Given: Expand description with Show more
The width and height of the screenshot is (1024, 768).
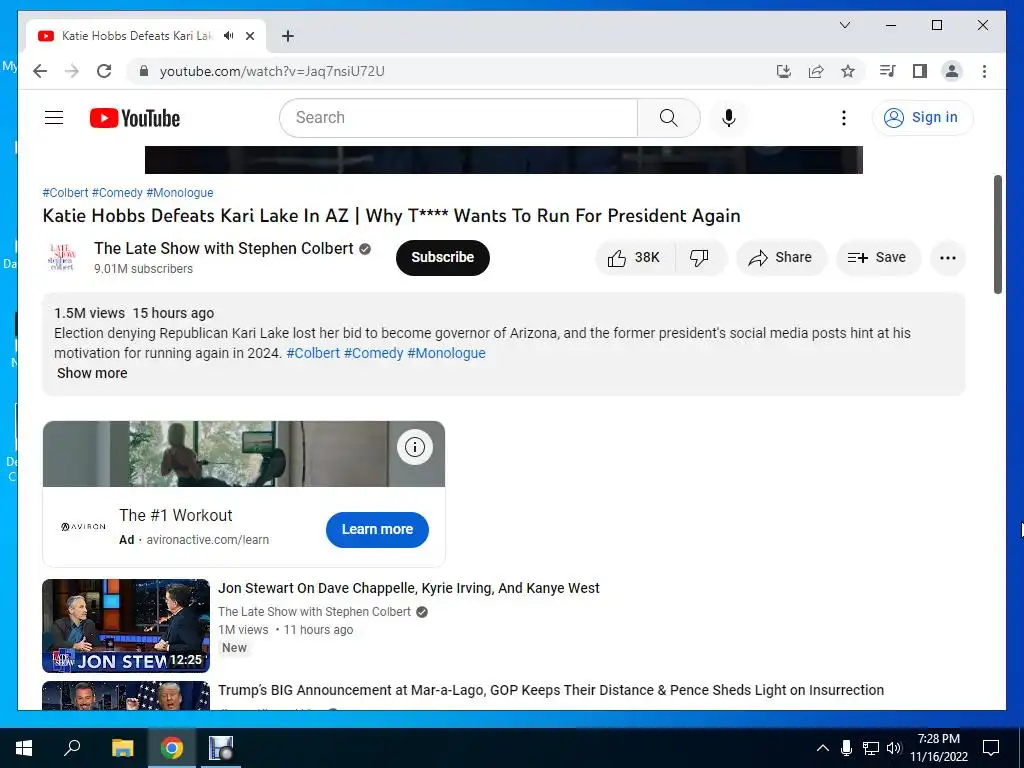Looking at the screenshot, I should pyautogui.click(x=92, y=373).
